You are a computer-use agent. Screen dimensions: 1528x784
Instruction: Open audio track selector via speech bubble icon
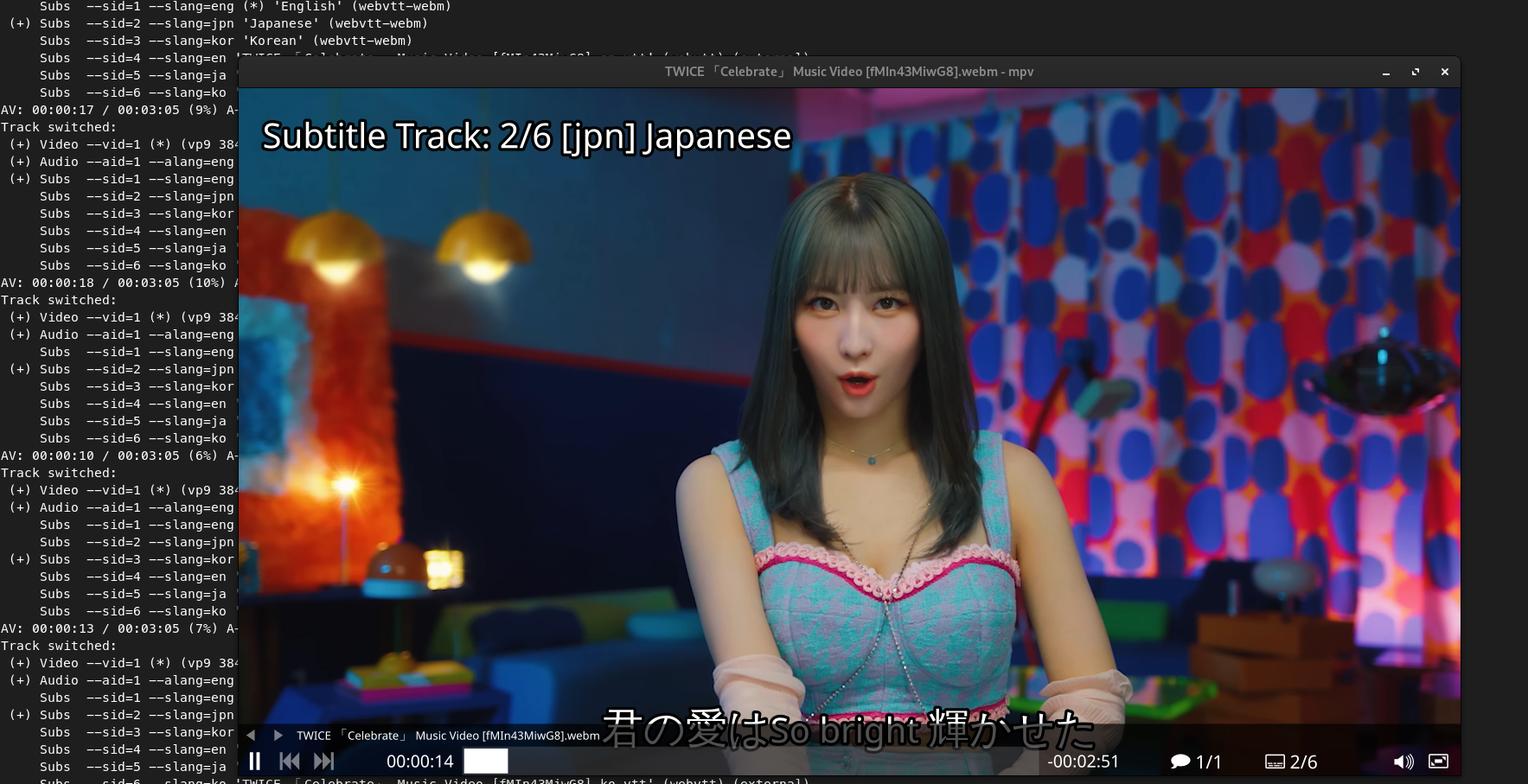pos(1180,762)
